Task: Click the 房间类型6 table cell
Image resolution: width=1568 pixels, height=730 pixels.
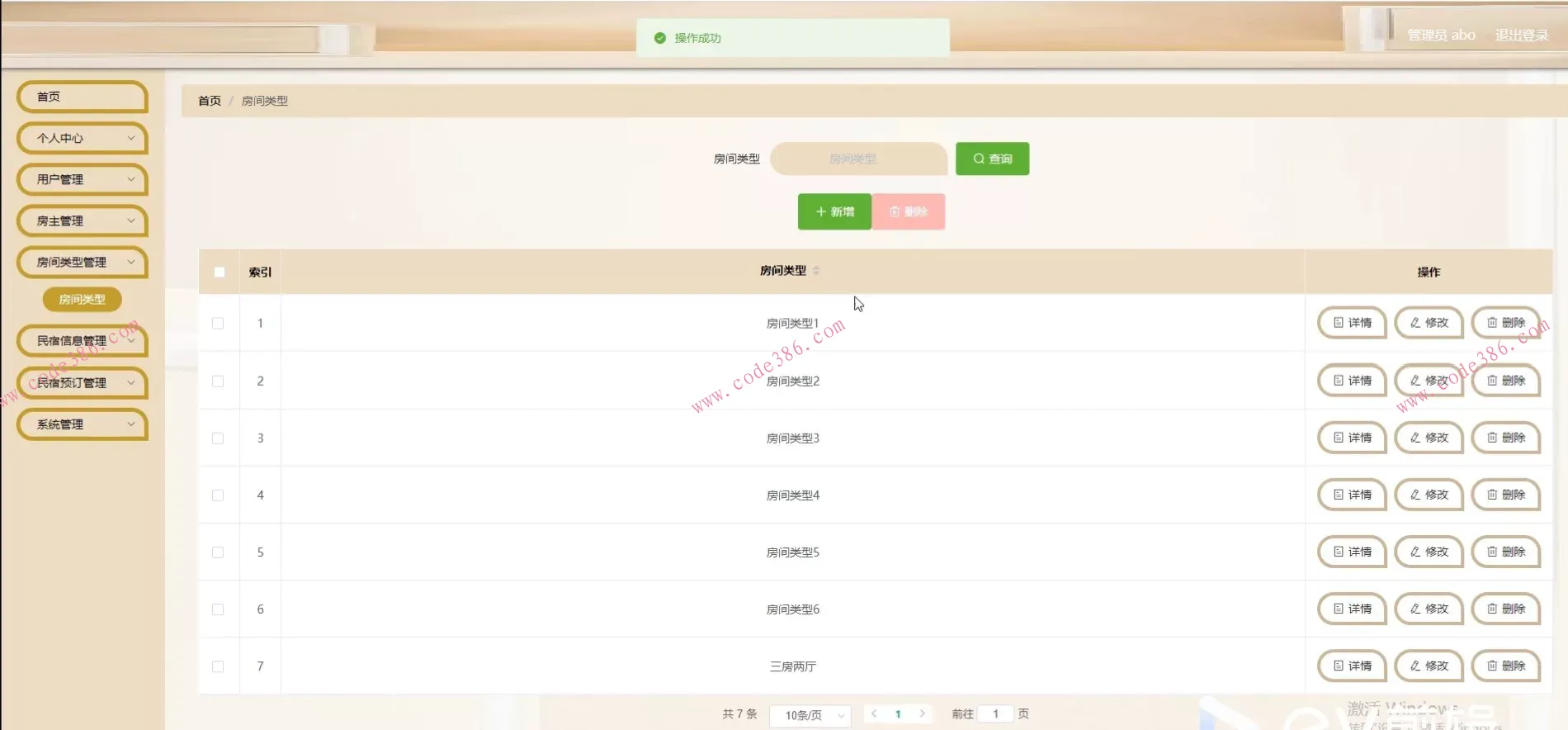Action: [x=792, y=609]
